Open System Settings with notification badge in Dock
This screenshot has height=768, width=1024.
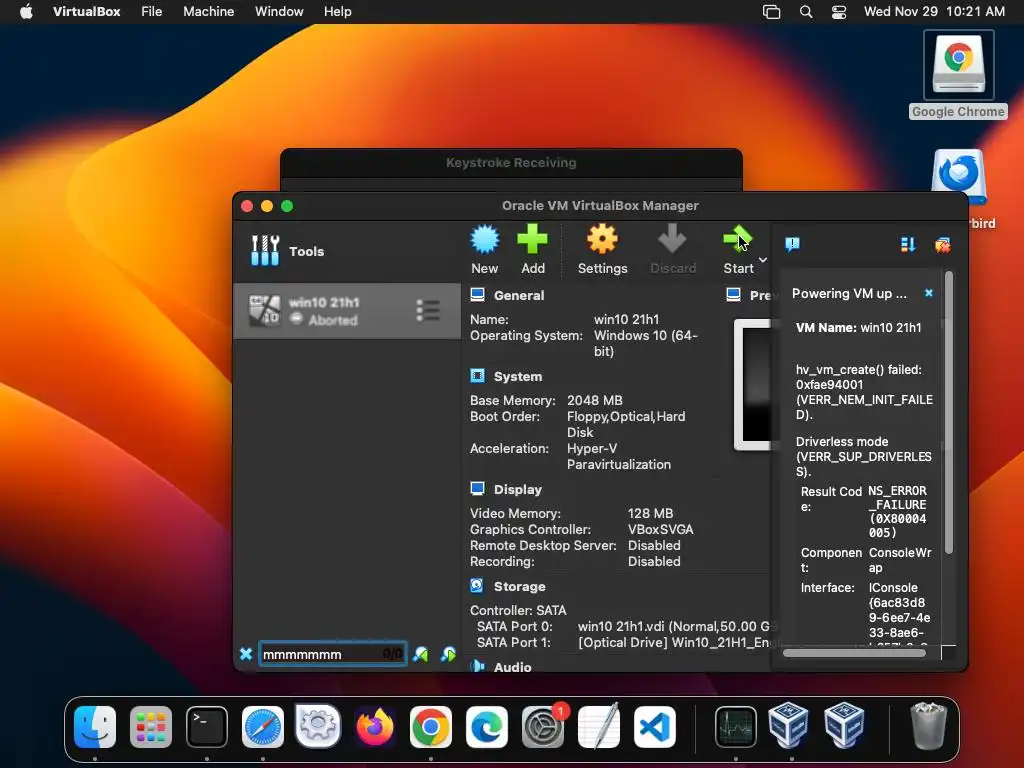(543, 726)
